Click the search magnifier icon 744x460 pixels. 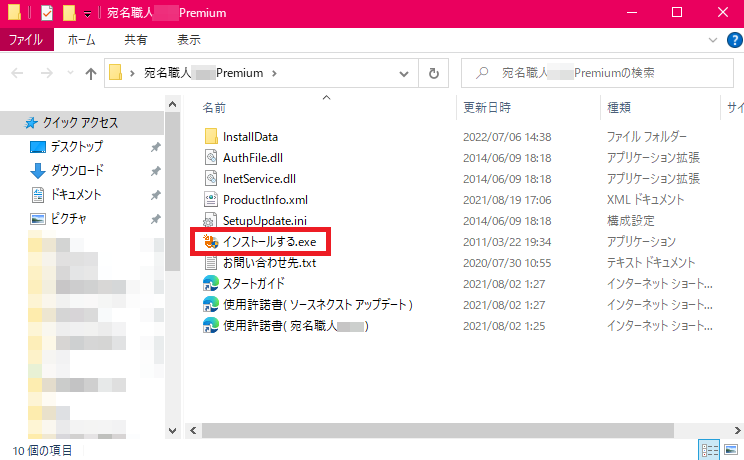[x=482, y=73]
